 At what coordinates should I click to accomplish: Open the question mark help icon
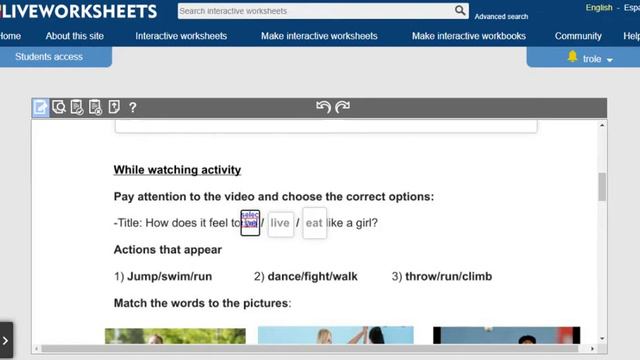(x=132, y=107)
